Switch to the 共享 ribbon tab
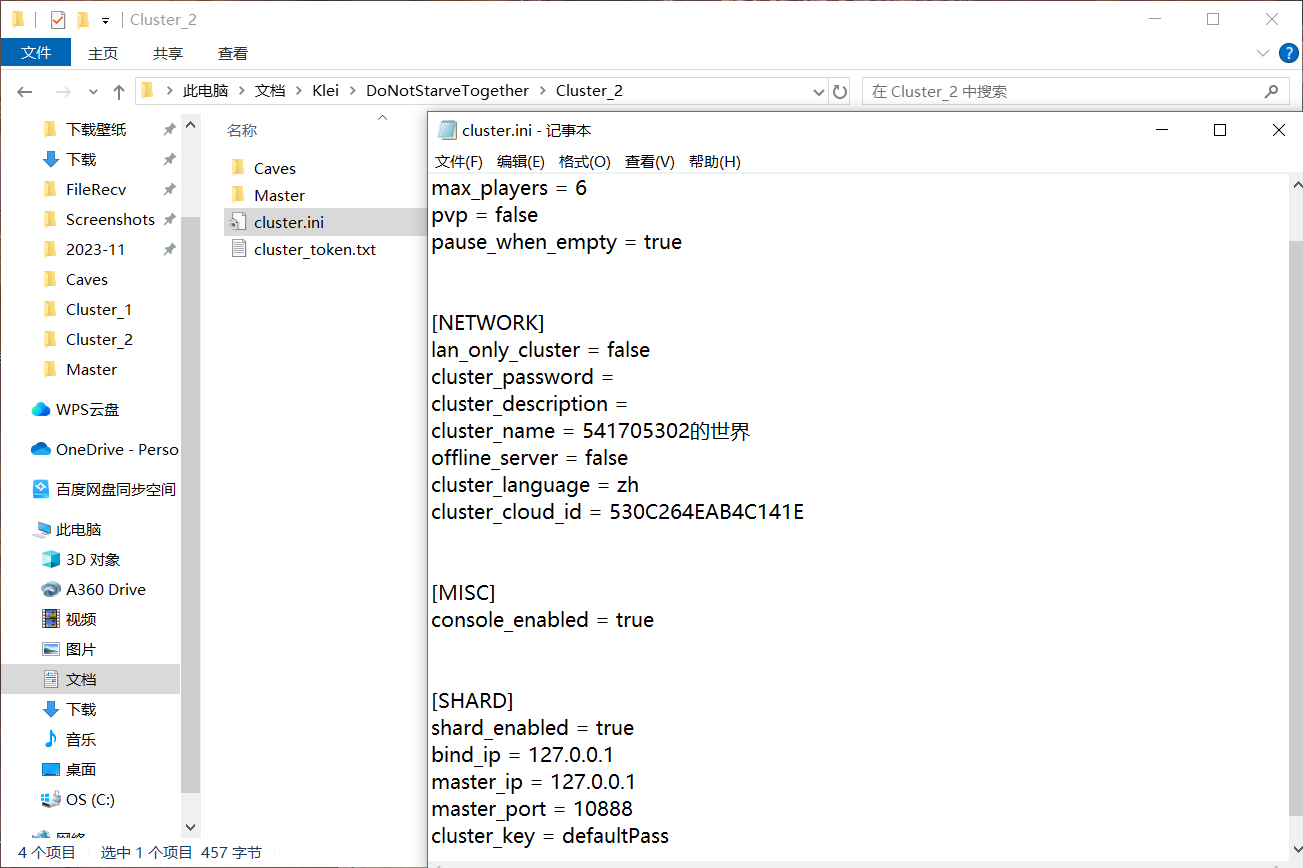1303x868 pixels. coord(168,53)
